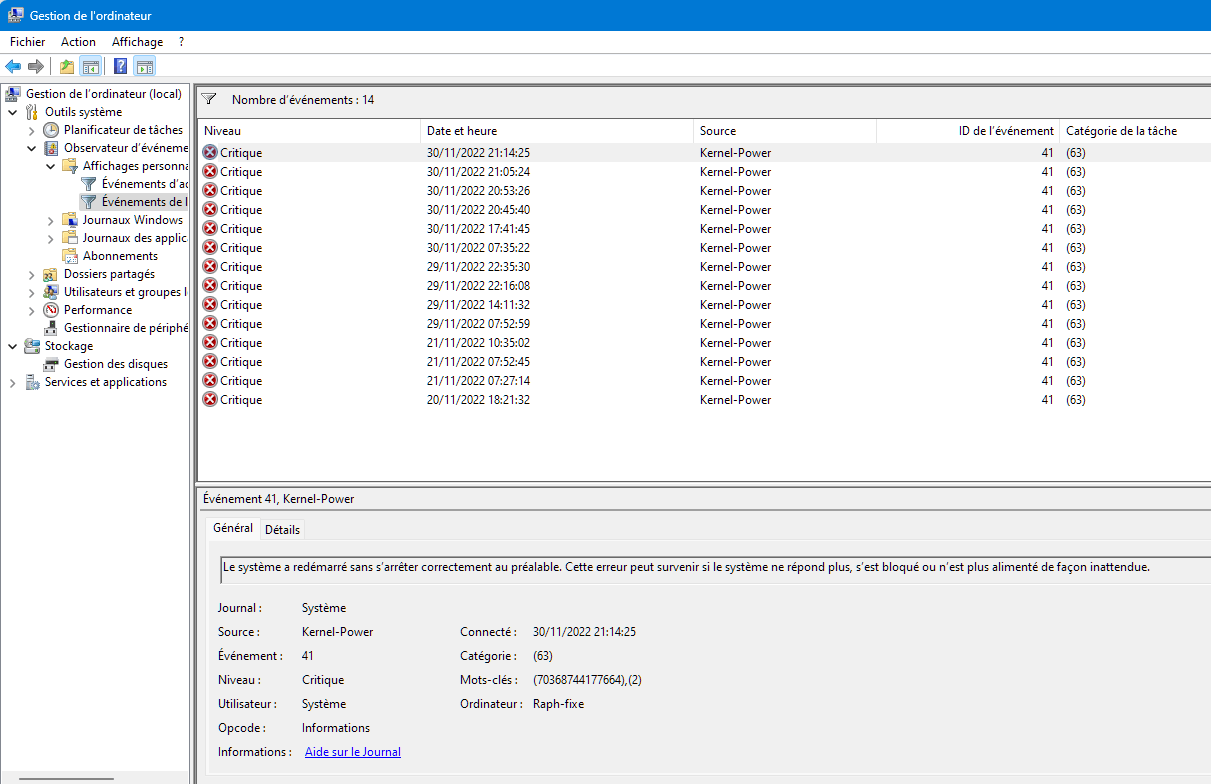Select the Événements d'administration custom view
The width and height of the screenshot is (1211, 784).
point(134,184)
